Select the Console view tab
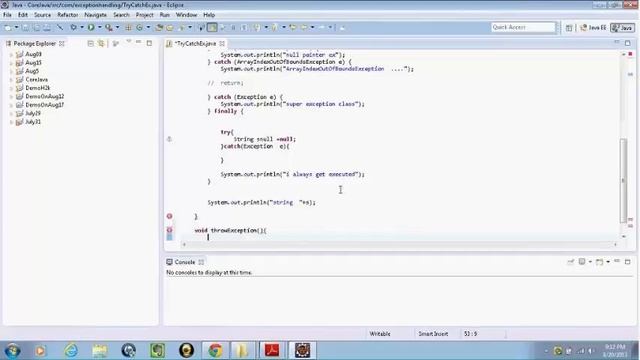The image size is (640, 360). coord(184,262)
